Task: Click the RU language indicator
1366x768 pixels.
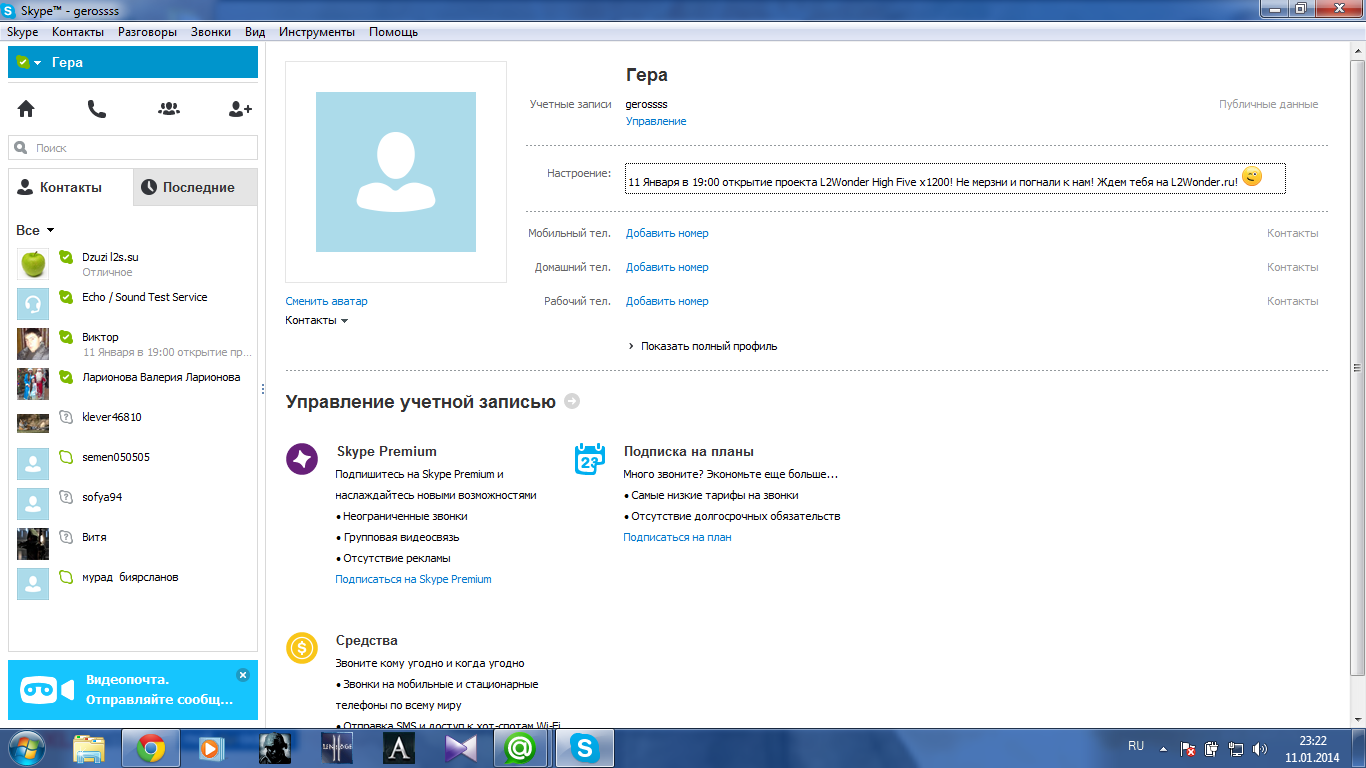Action: tap(1136, 746)
